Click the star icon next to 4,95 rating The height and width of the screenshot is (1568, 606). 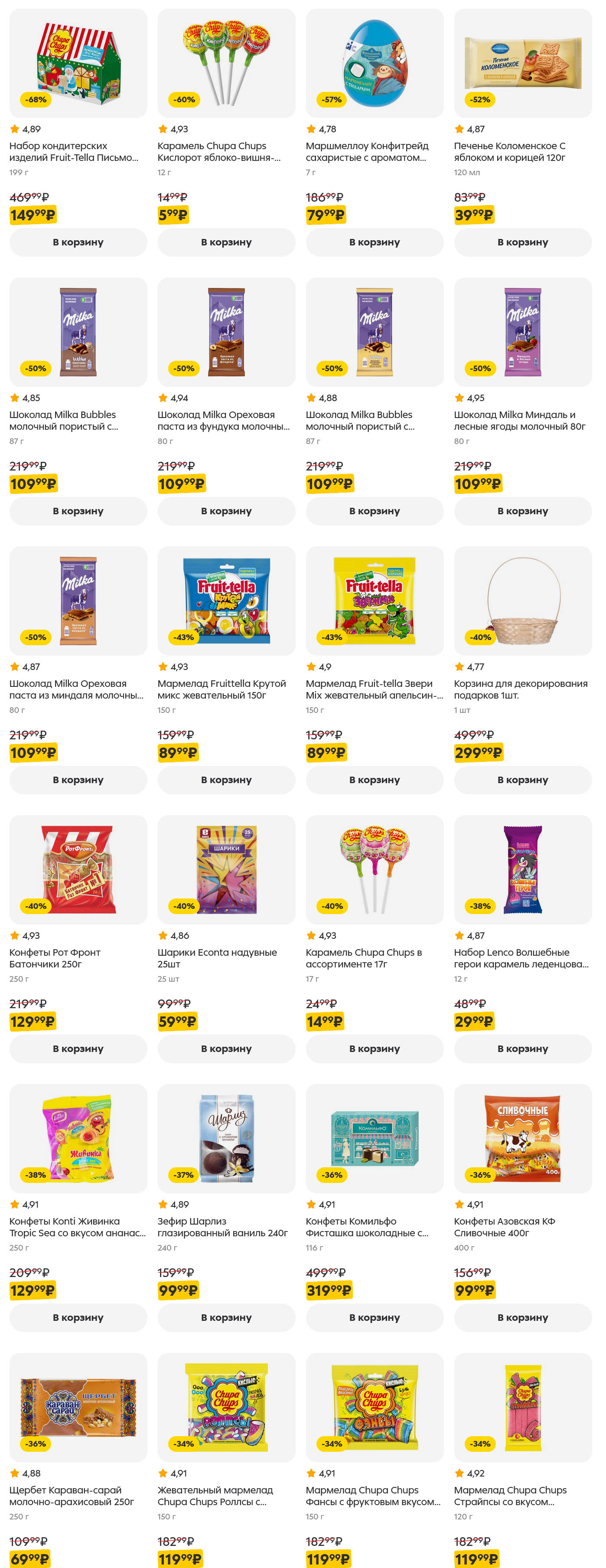pyautogui.click(x=459, y=398)
